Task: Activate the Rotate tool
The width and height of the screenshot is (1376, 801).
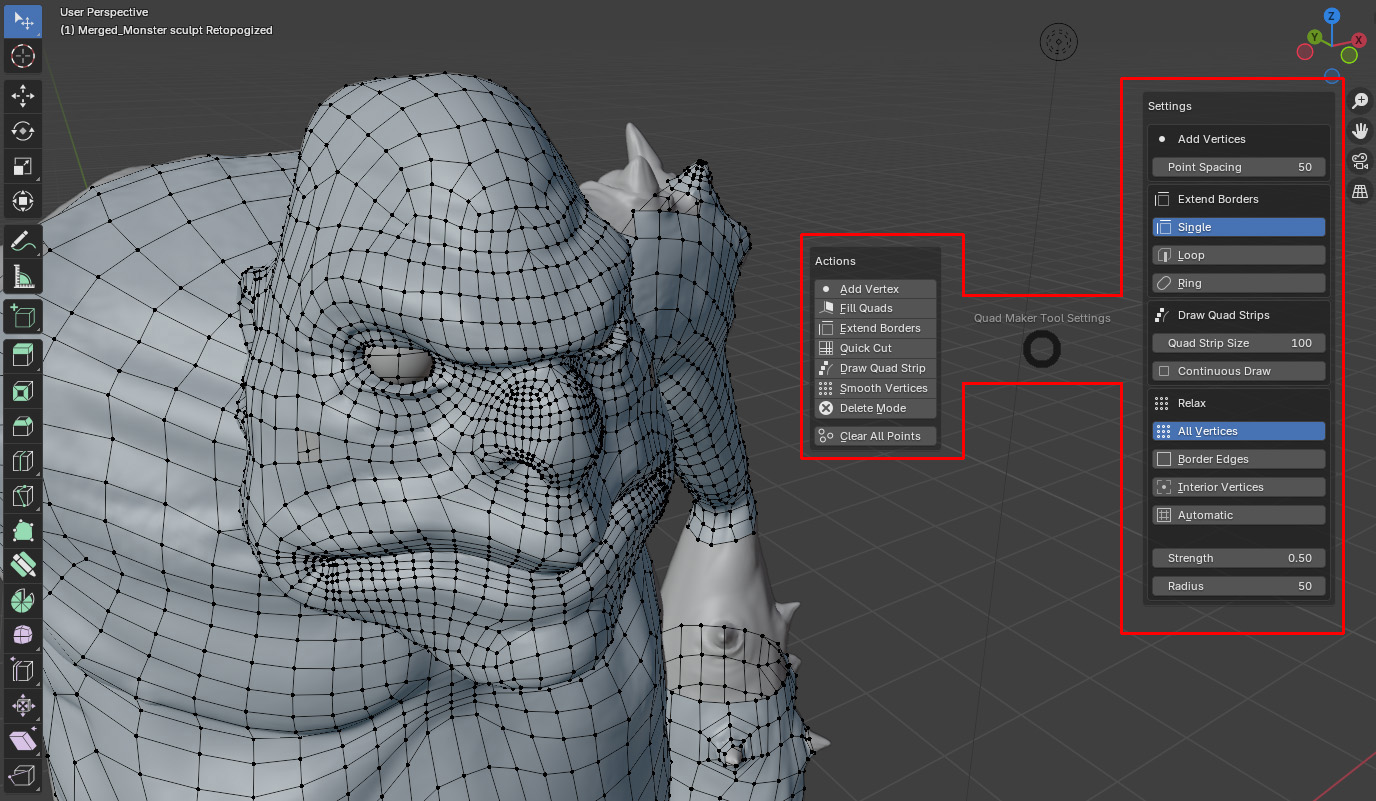Action: pos(23,131)
